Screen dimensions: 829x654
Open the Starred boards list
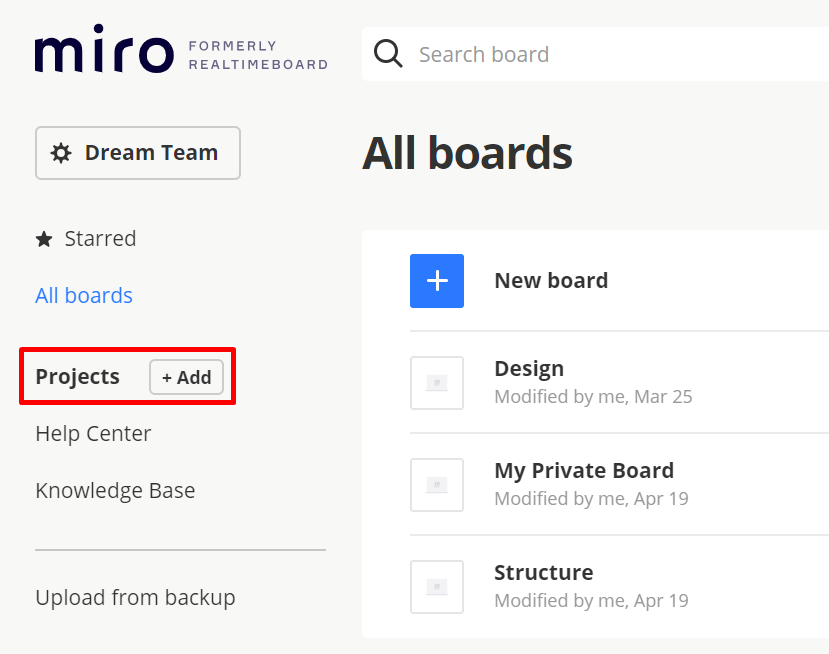pos(100,239)
